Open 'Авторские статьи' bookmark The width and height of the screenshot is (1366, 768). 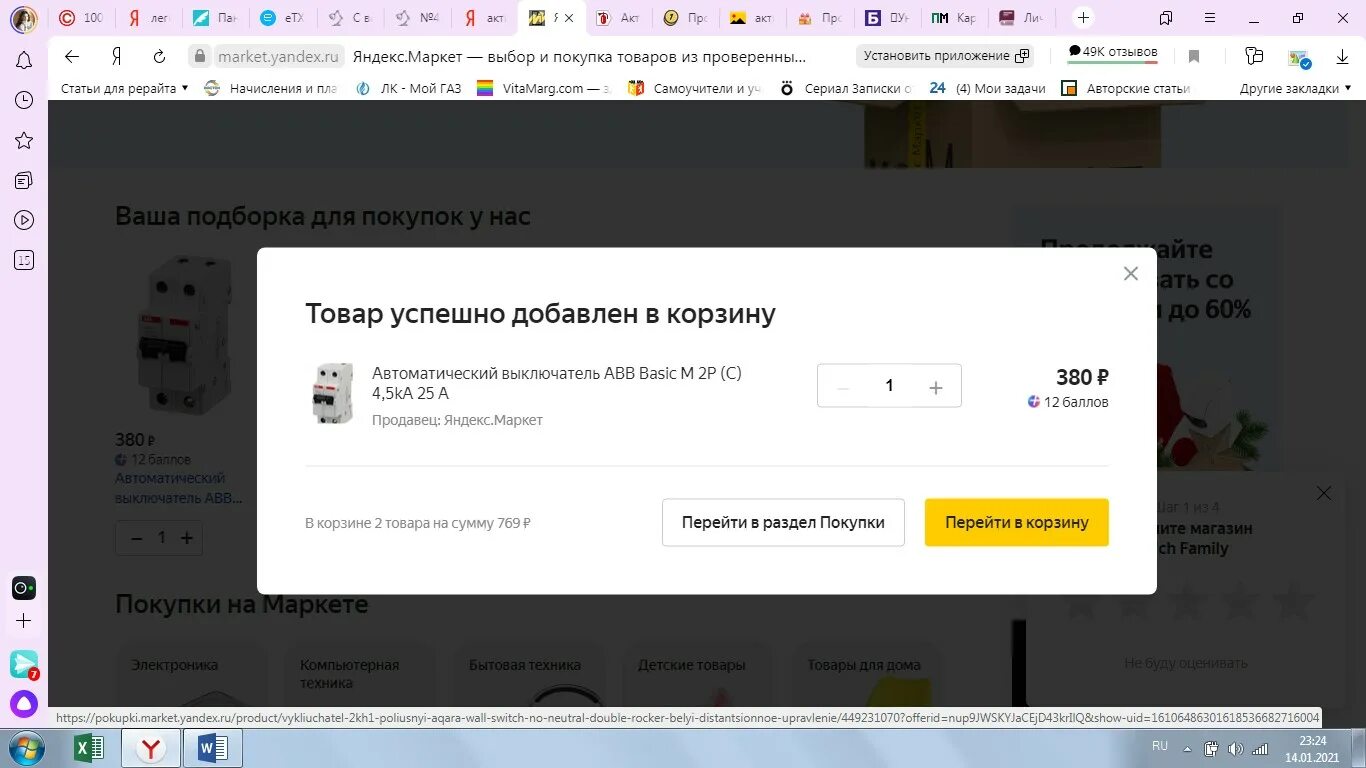coord(1127,88)
